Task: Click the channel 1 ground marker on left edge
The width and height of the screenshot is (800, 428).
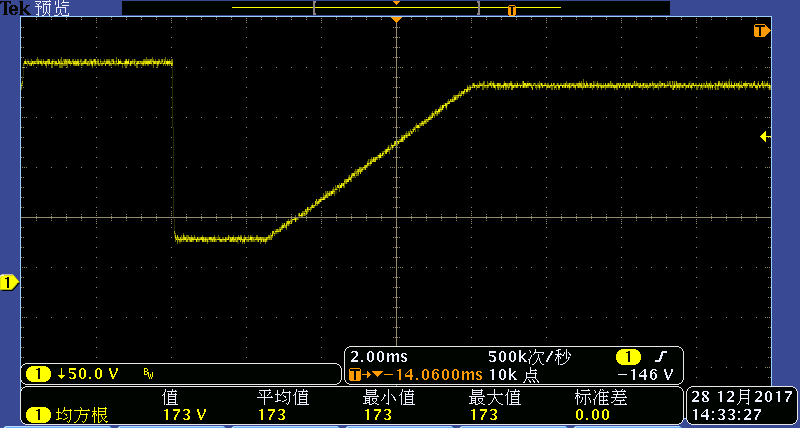Action: [9, 283]
